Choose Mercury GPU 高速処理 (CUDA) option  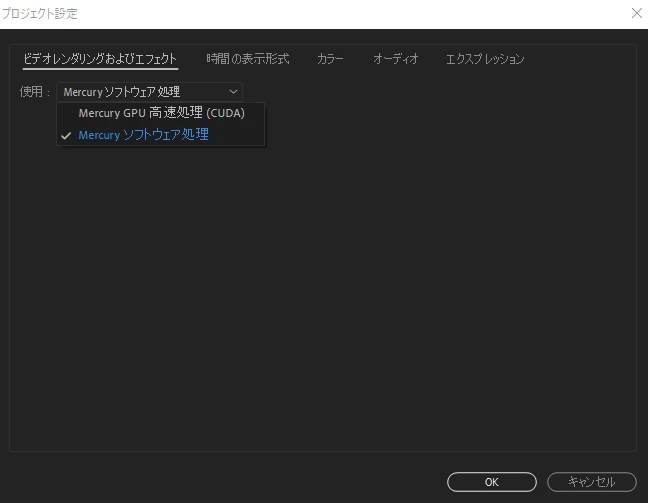click(x=161, y=113)
